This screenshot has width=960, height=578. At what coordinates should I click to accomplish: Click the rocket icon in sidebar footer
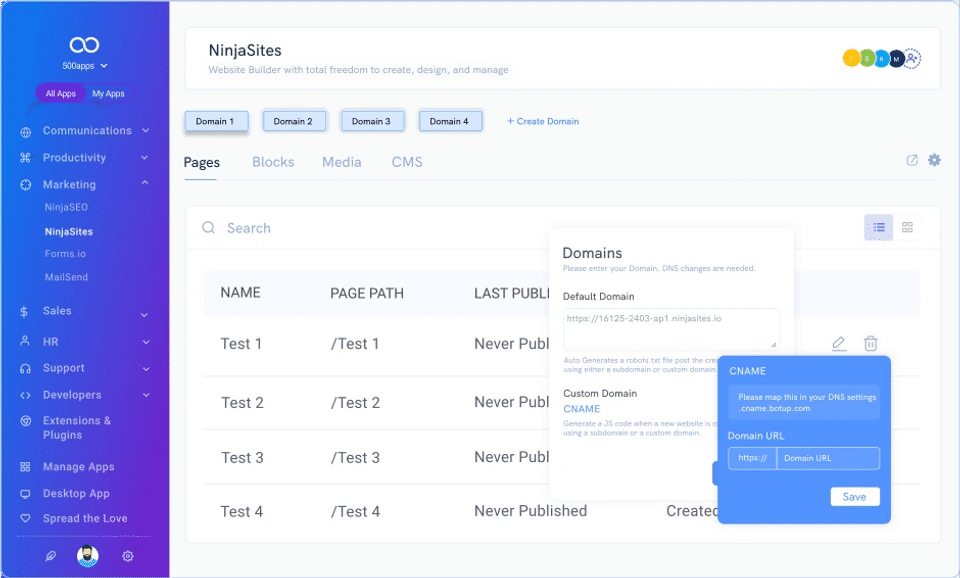point(51,556)
